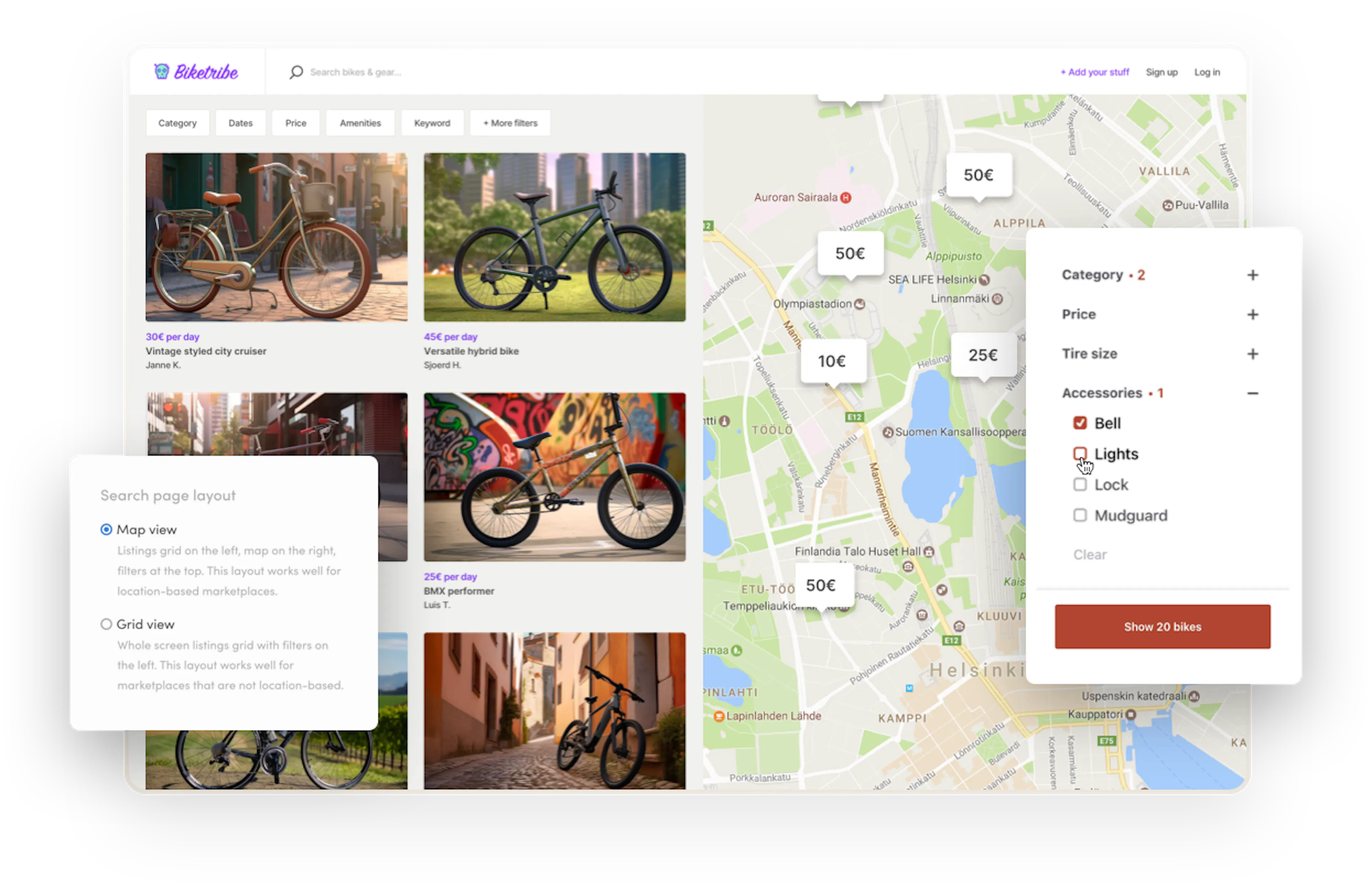
Task: Click owner name Janne K.
Action: 163,365
